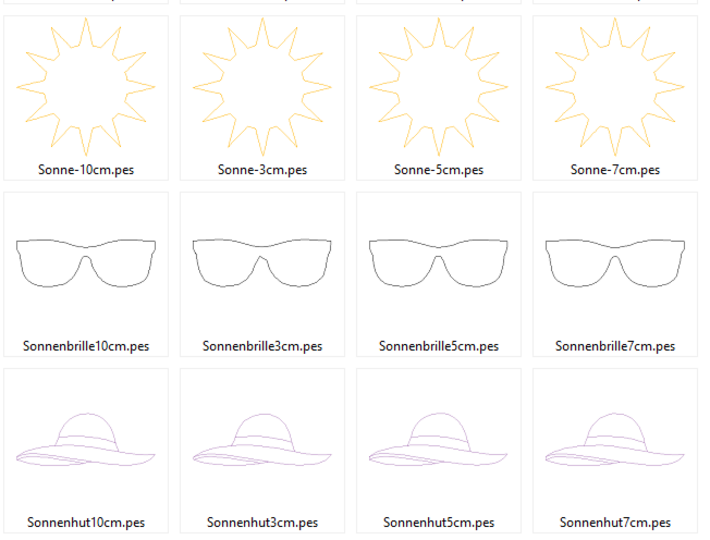Viewport: 710px width, 540px height.
Task: Select the Sonne-3cm.pes sun thumbnail
Action: [x=262, y=87]
